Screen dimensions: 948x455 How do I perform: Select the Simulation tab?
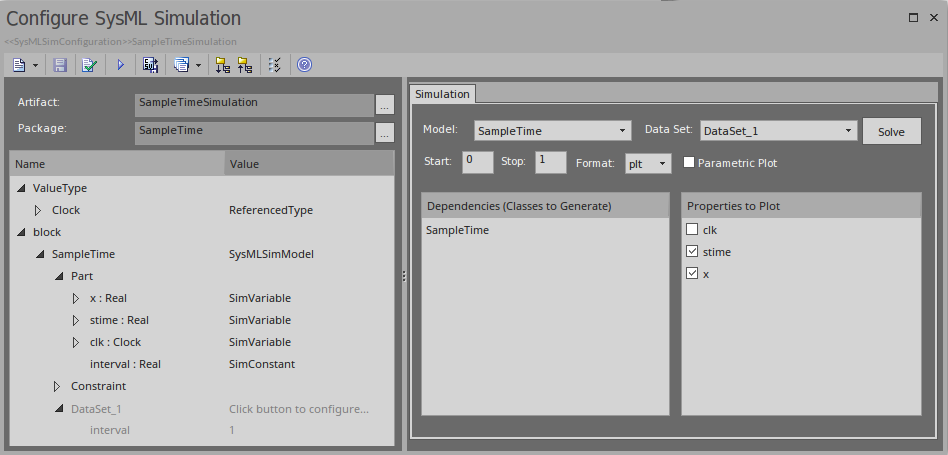[x=442, y=94]
